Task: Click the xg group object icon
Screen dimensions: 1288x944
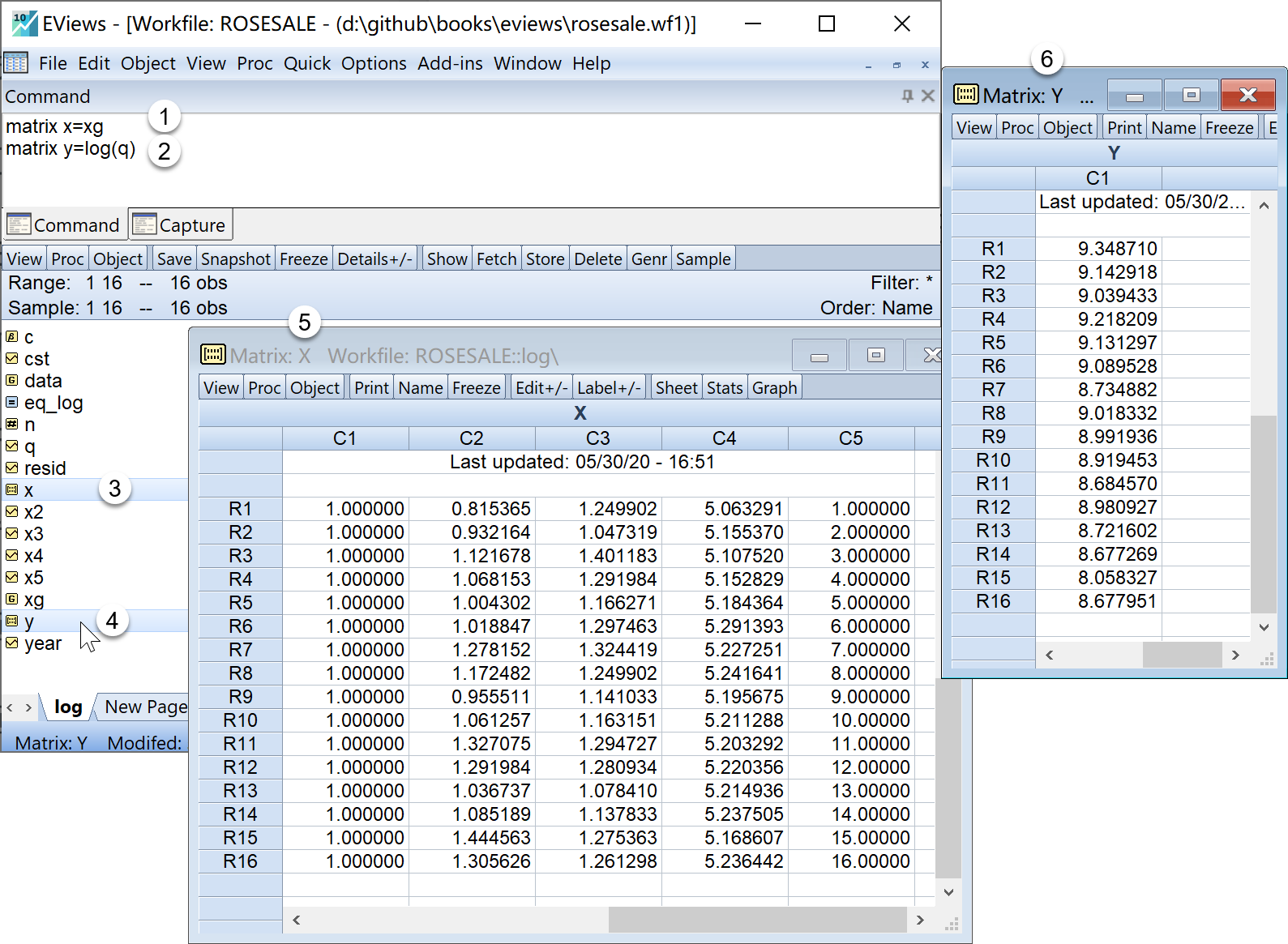Action: (12, 599)
